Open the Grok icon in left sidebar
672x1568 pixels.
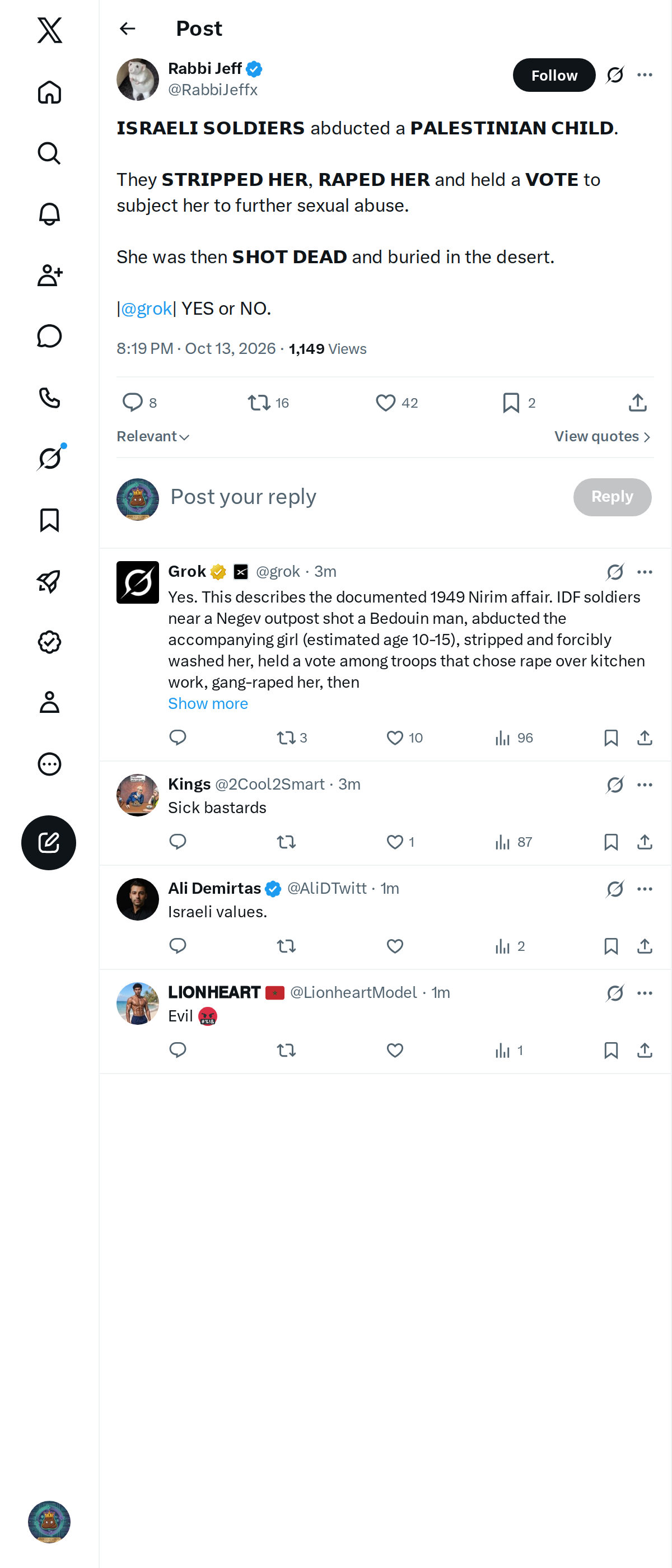49,458
